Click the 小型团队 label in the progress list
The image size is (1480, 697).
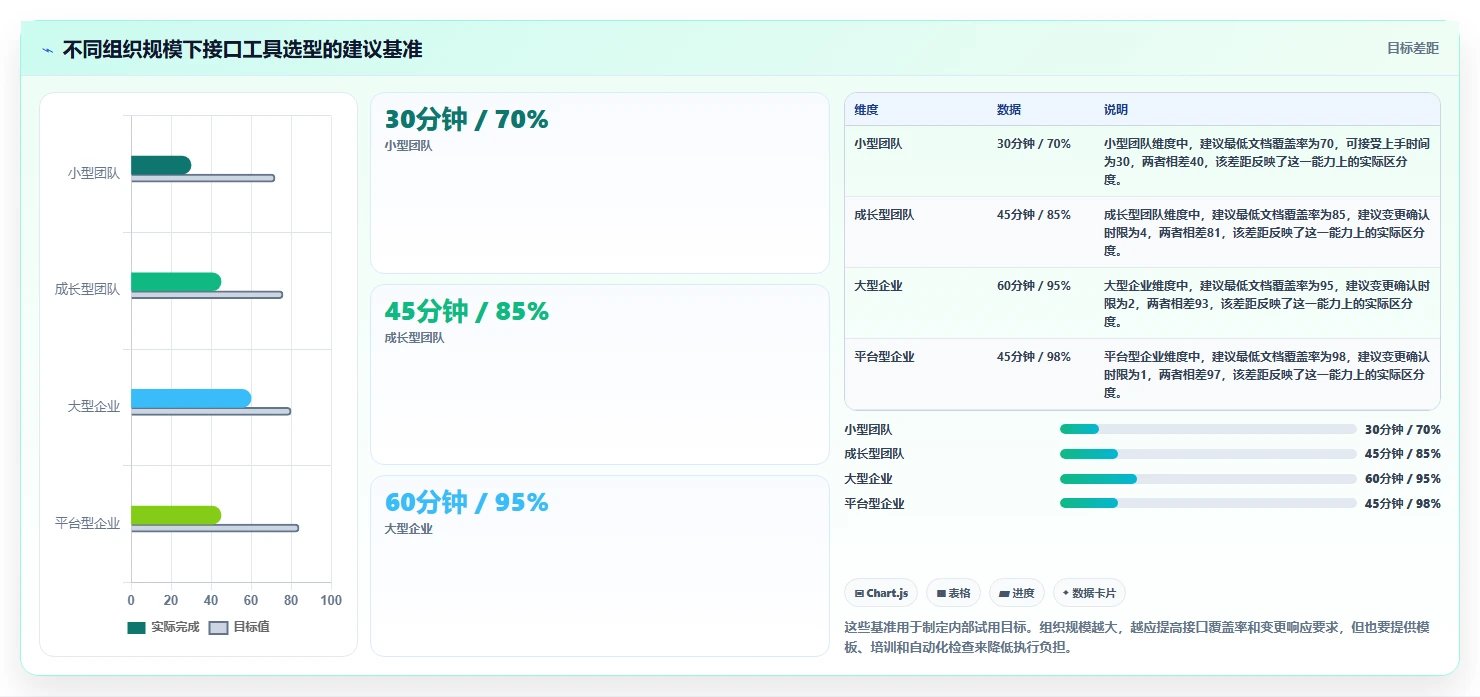(x=868, y=430)
